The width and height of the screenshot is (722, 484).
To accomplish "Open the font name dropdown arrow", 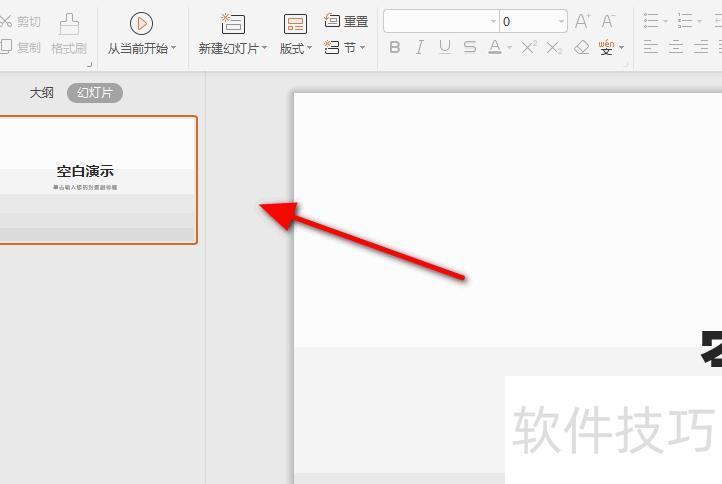I will (x=493, y=21).
